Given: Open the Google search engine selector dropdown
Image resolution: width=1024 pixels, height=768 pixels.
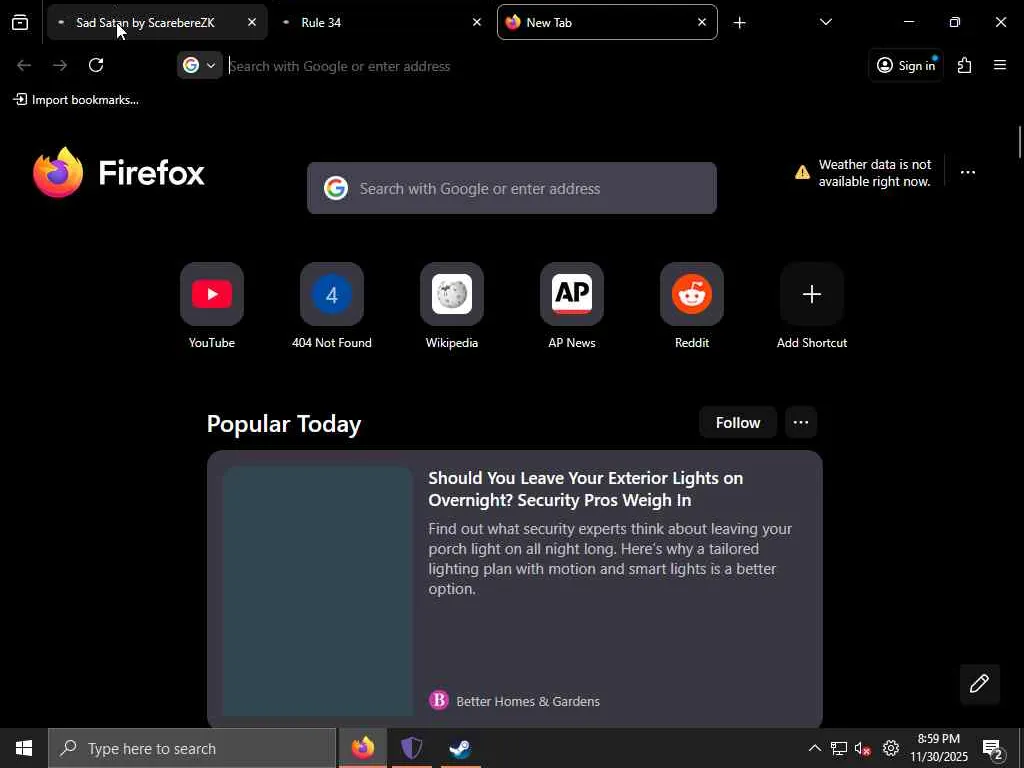Looking at the screenshot, I should (200, 65).
